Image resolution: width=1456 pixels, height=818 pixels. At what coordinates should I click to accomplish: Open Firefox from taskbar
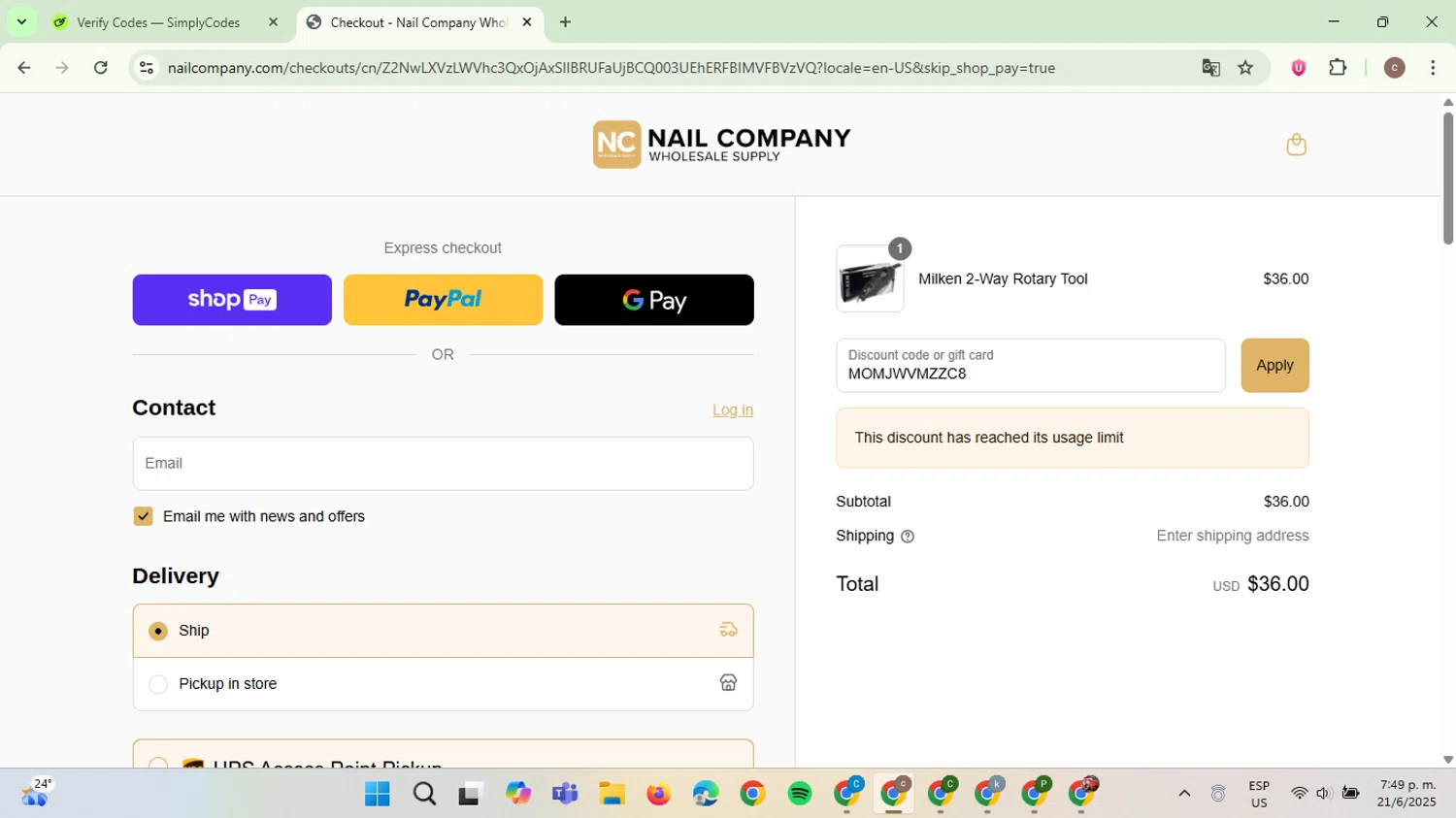pyautogui.click(x=659, y=795)
